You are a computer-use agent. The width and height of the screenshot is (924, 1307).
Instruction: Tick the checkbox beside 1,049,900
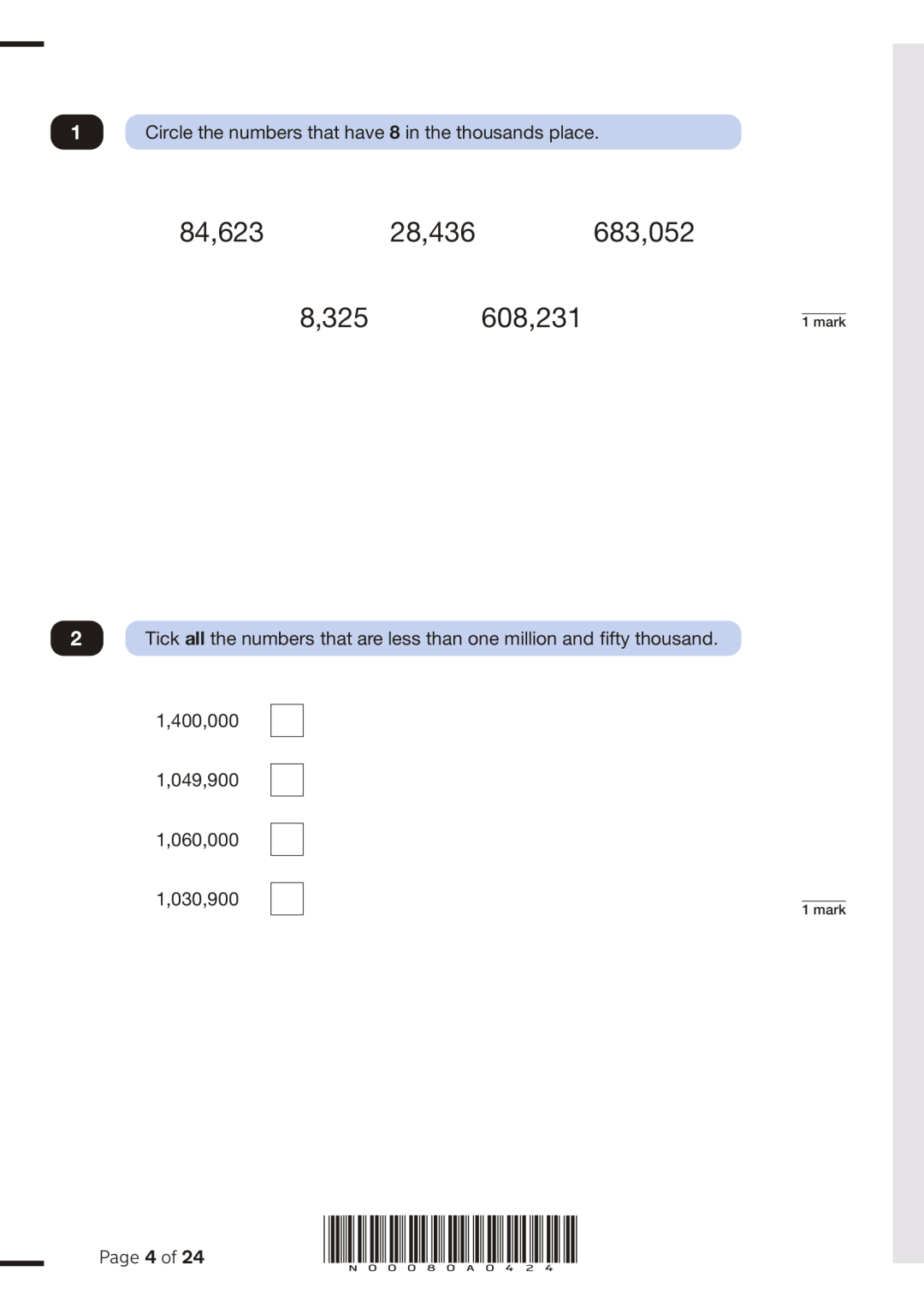coord(287,780)
